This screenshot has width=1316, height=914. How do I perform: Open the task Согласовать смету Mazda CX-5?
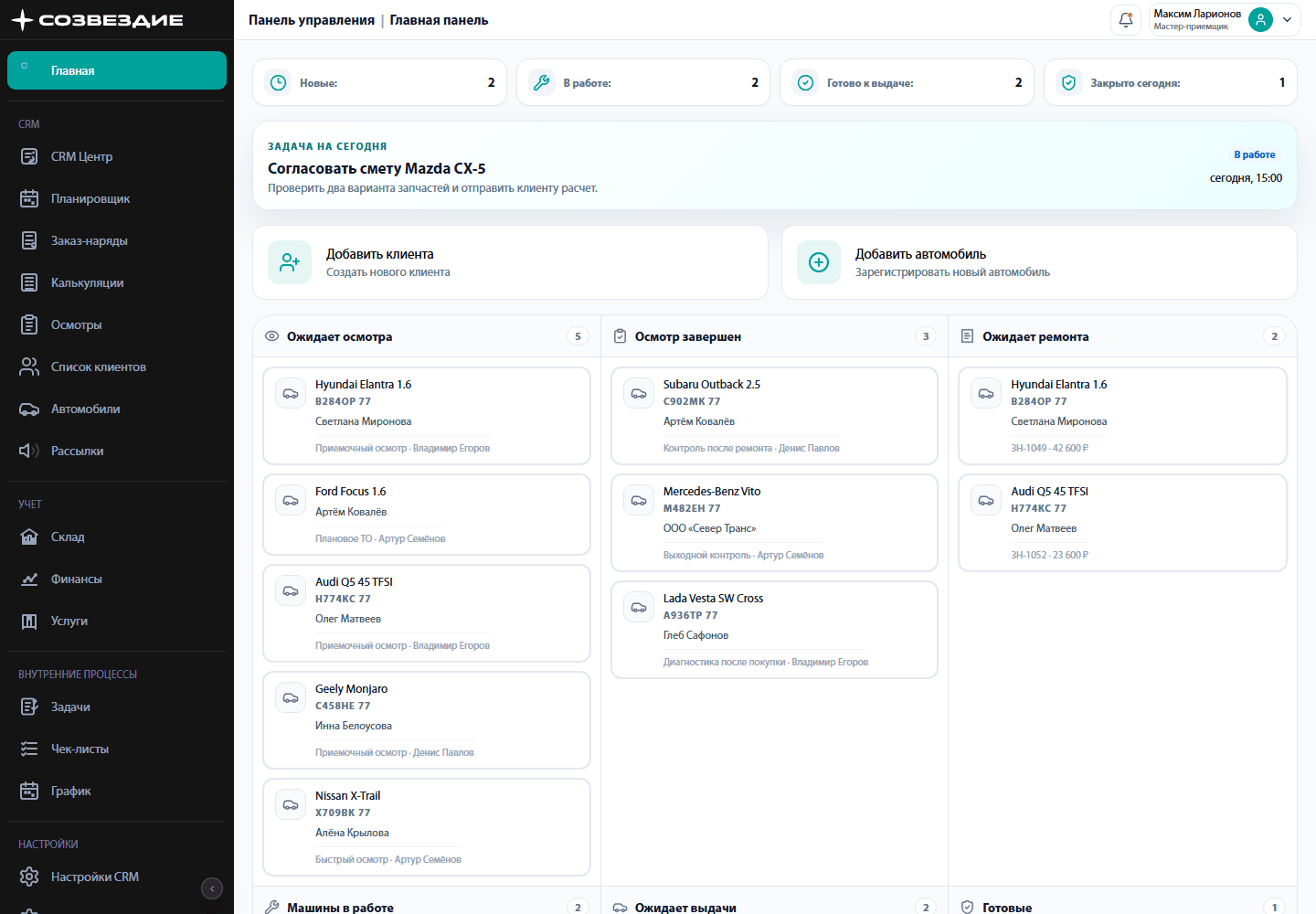point(775,165)
